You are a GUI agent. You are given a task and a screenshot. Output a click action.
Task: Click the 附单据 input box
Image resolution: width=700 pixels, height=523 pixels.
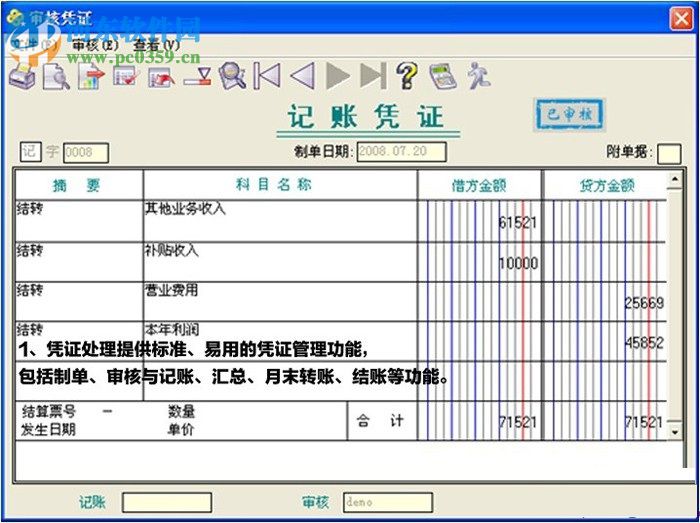coord(670,154)
